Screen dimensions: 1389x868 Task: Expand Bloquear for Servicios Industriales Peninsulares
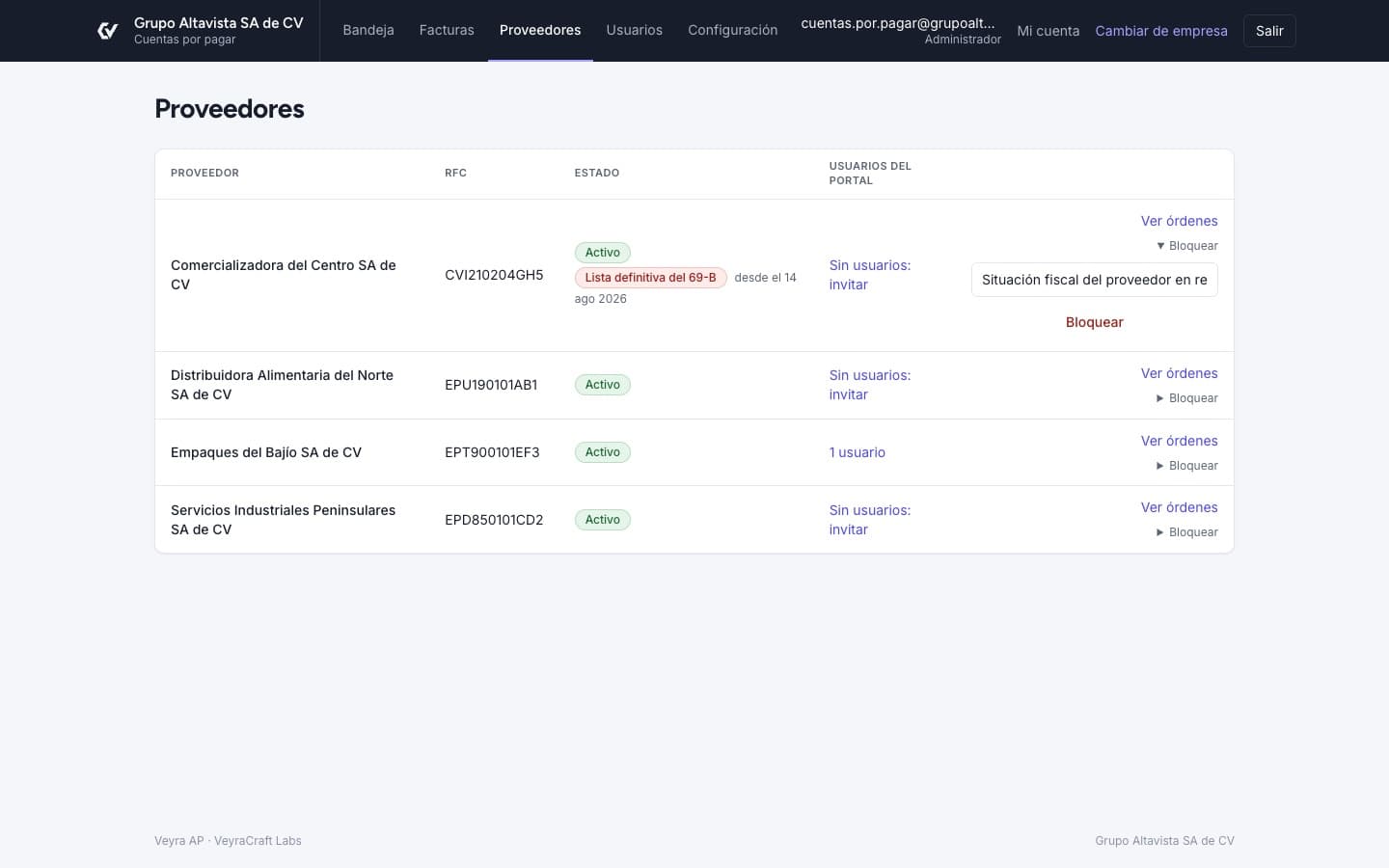tap(1186, 532)
